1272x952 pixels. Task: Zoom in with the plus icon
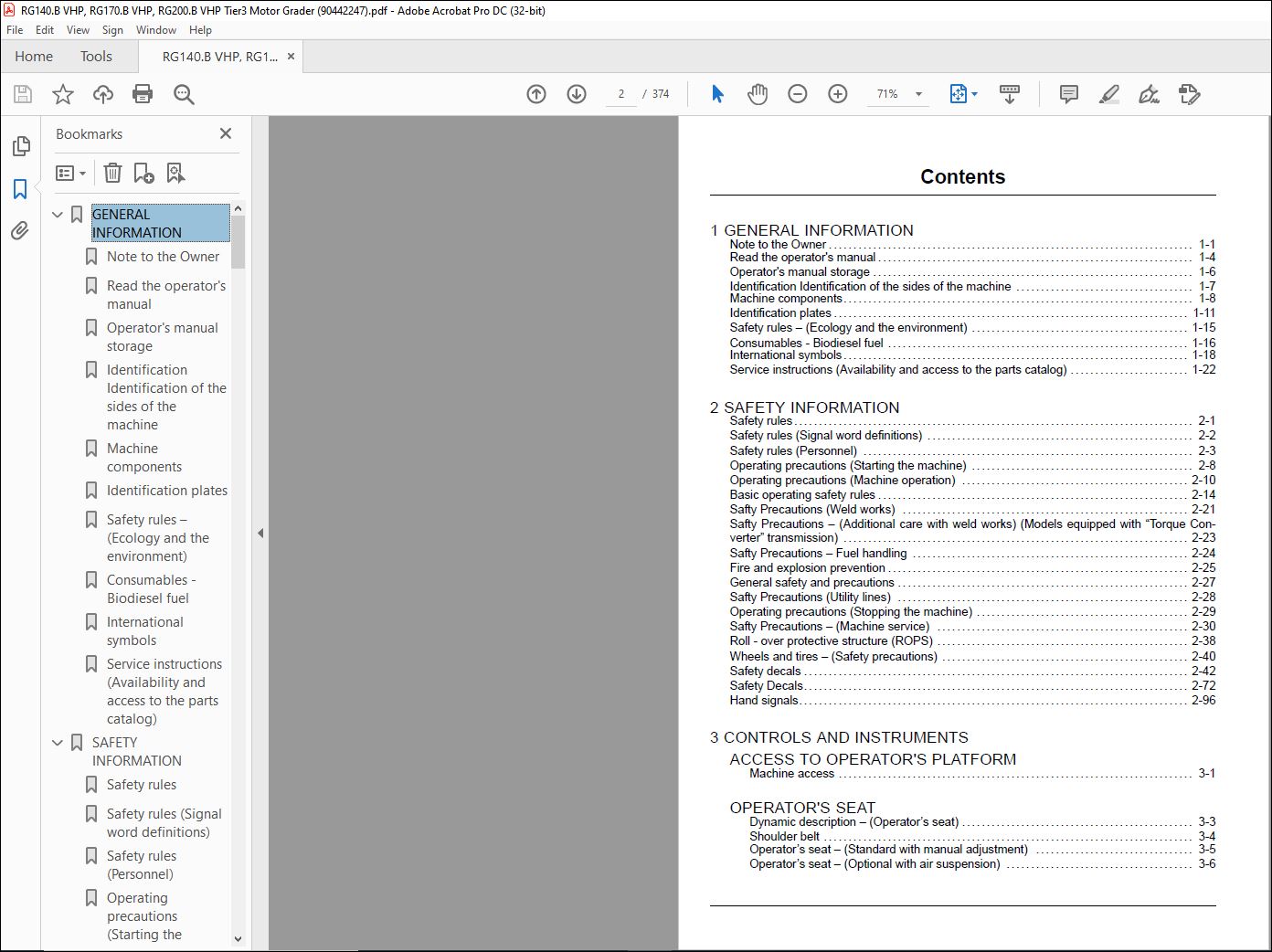pos(838,94)
